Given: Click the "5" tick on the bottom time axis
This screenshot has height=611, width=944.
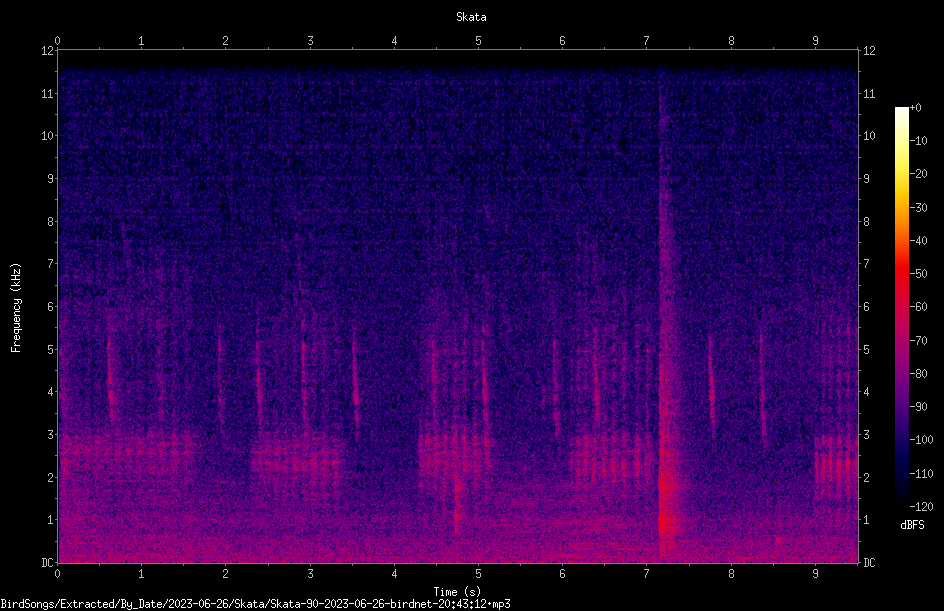Looking at the screenshot, I should pyautogui.click(x=479, y=574).
